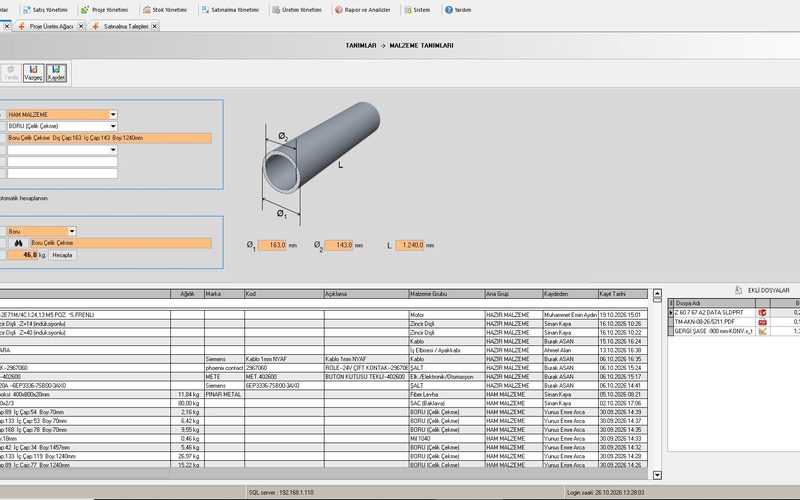
Task: Click the 80,00 kg weight cell
Action: 187,403
